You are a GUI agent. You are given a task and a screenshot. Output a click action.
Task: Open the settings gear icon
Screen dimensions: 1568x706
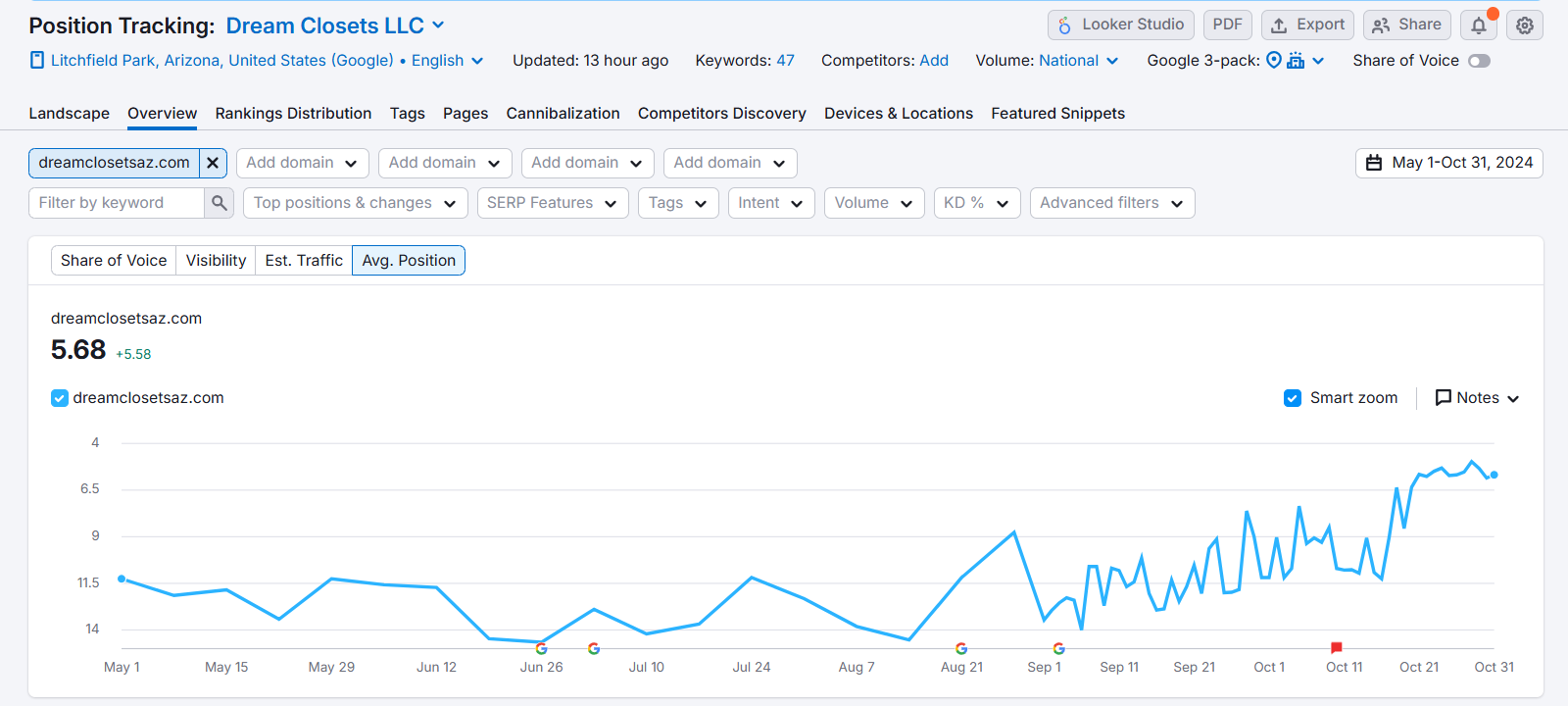(1525, 25)
